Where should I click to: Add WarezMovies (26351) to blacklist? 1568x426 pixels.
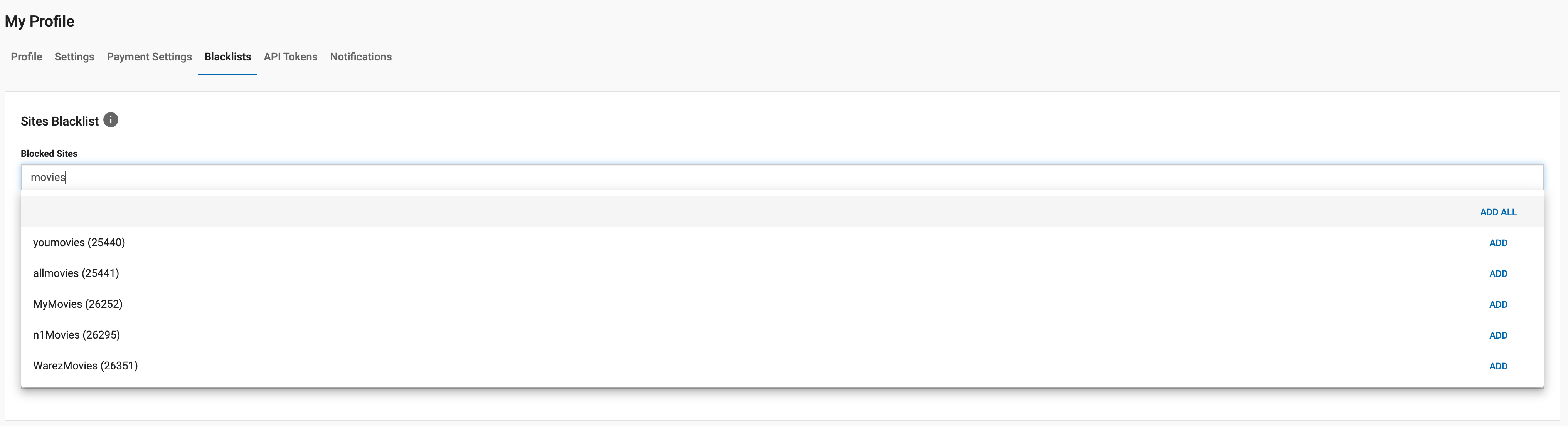[x=1498, y=366]
